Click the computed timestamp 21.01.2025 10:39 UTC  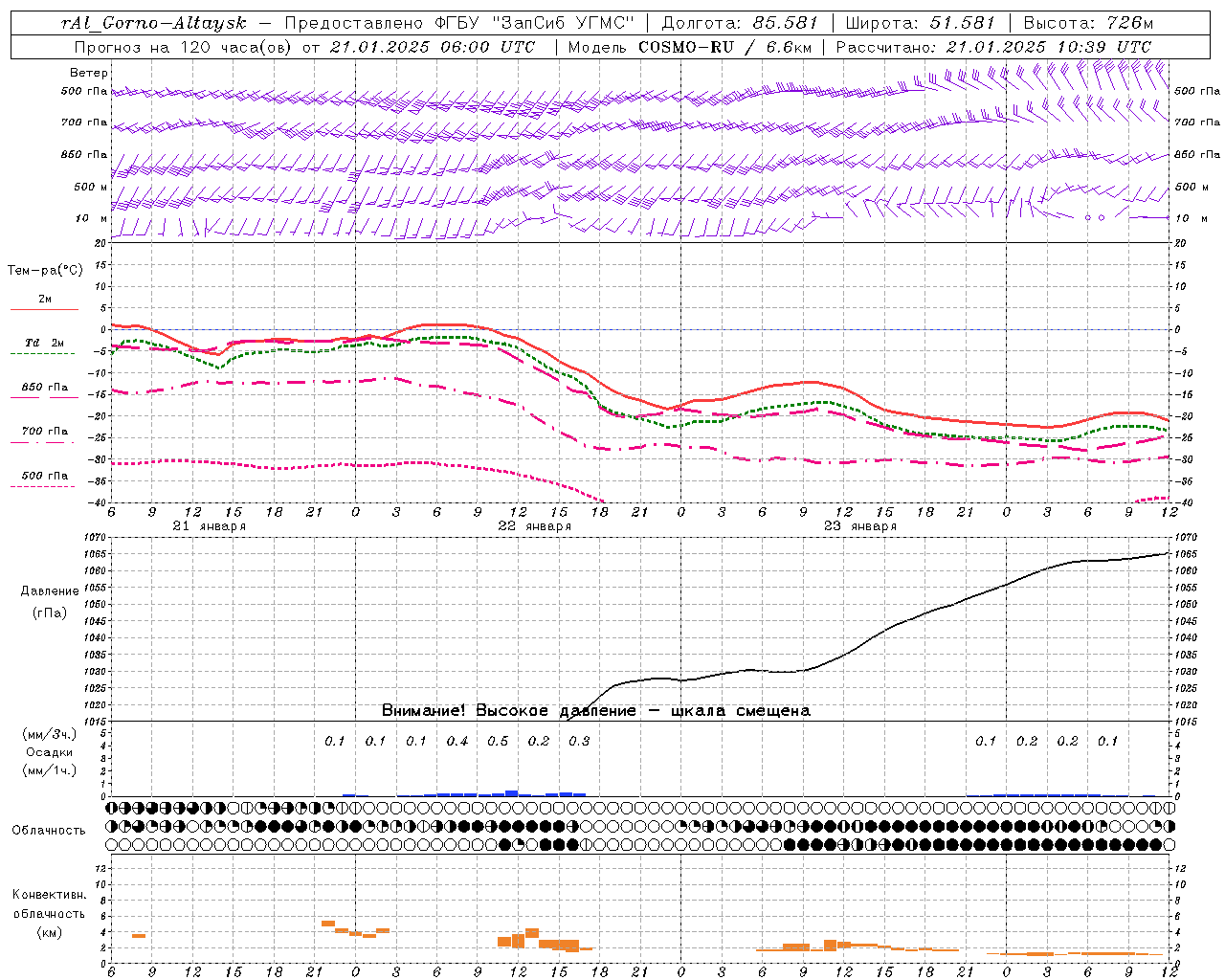pyautogui.click(x=1048, y=47)
